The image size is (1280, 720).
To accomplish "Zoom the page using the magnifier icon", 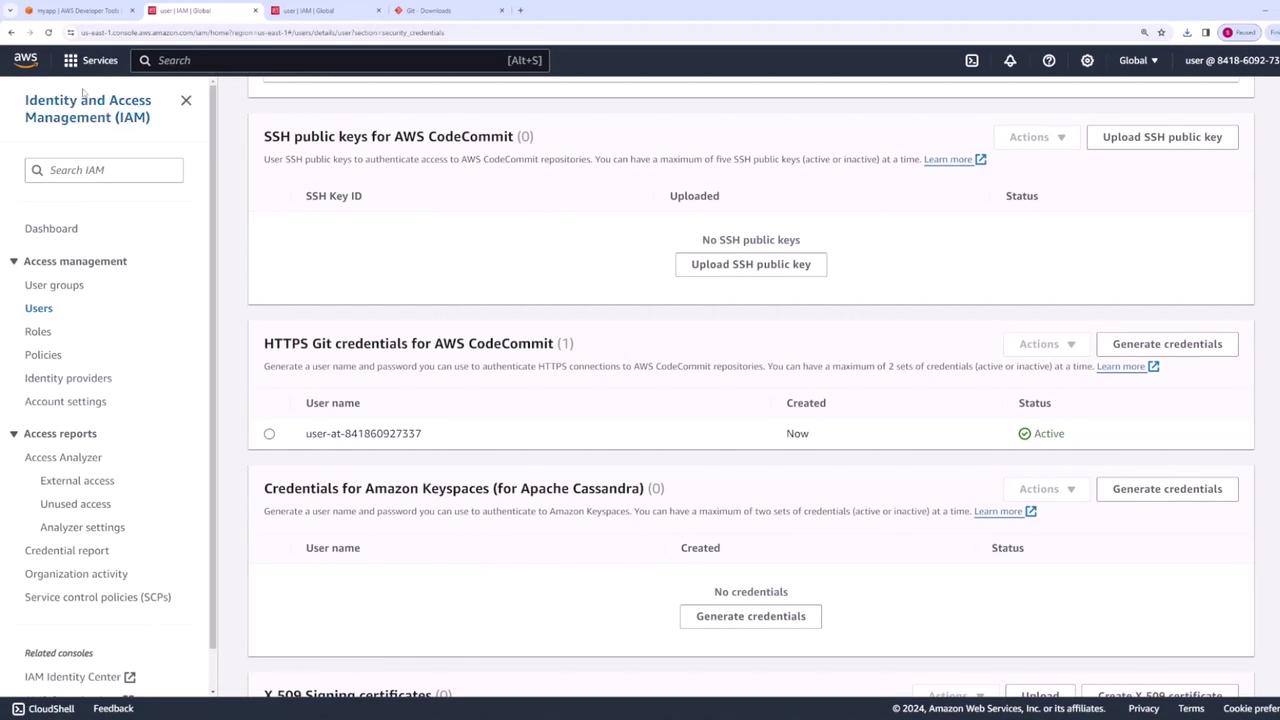I will tap(1144, 32).
